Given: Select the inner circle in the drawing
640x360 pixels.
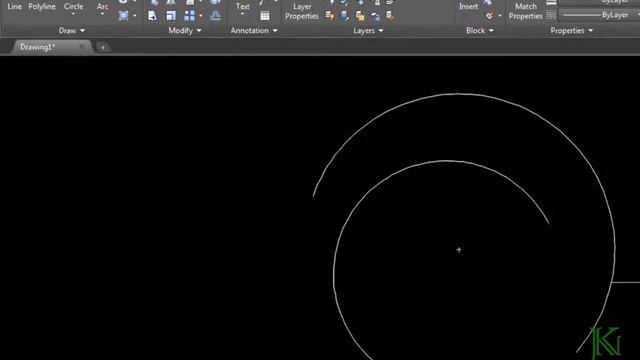Looking at the screenshot, I should pyautogui.click(x=445, y=161).
